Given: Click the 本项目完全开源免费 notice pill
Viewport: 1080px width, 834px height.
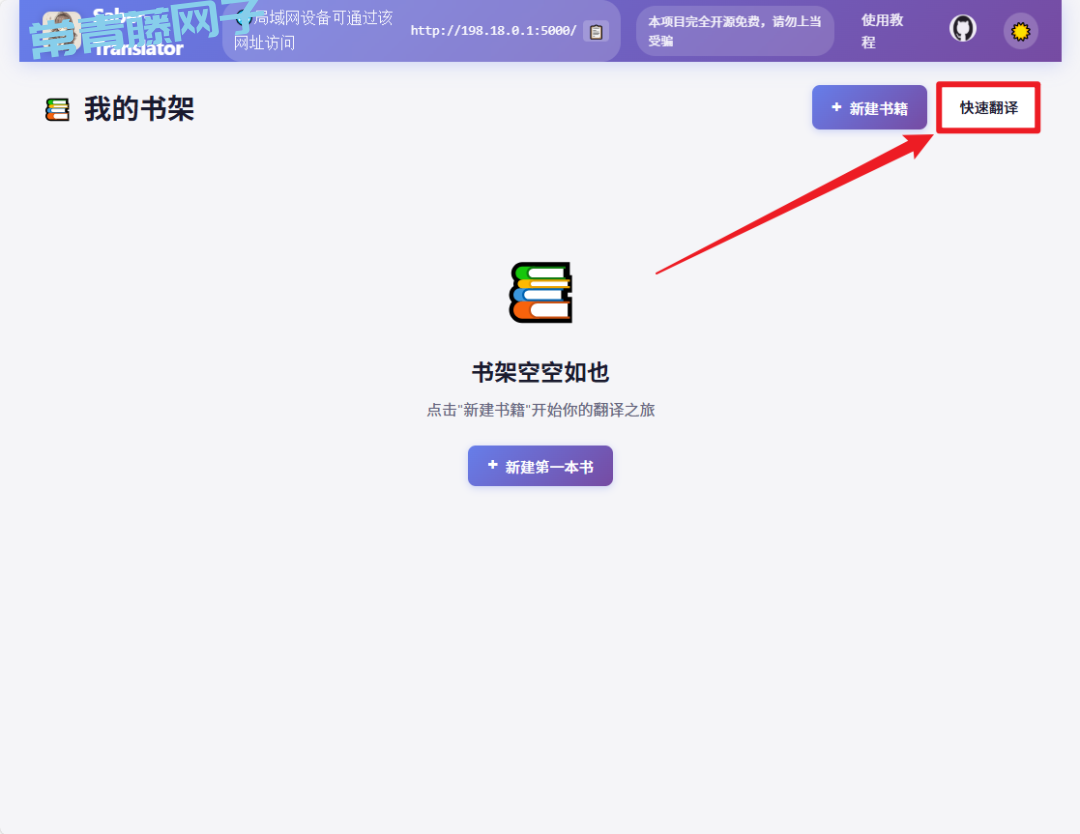Looking at the screenshot, I should (x=735, y=31).
